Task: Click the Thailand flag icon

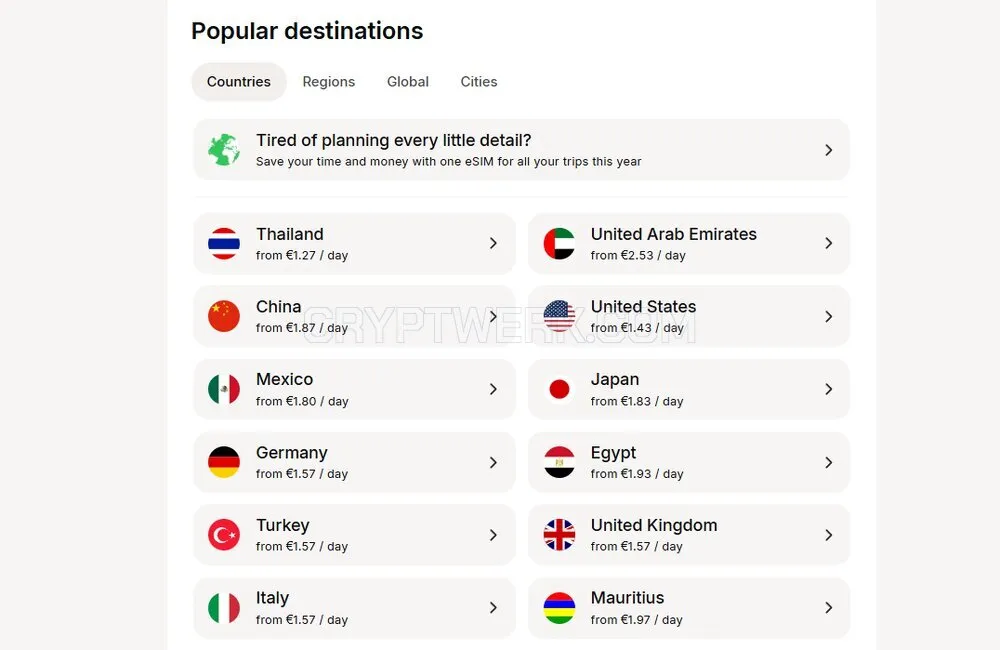Action: (x=224, y=243)
